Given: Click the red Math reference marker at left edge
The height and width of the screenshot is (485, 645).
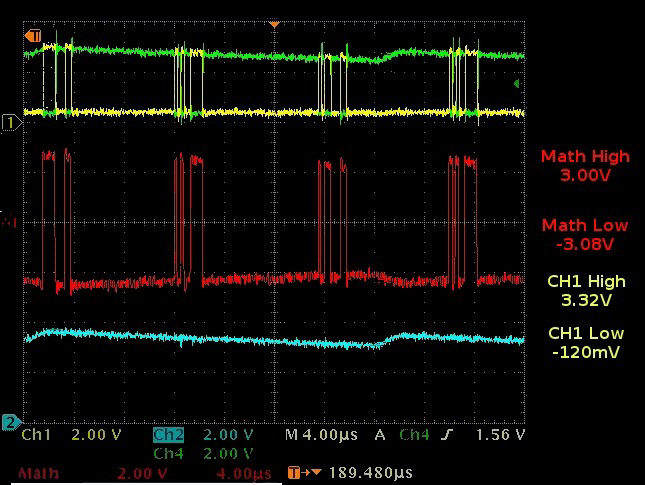Looking at the screenshot, I should pos(10,222).
